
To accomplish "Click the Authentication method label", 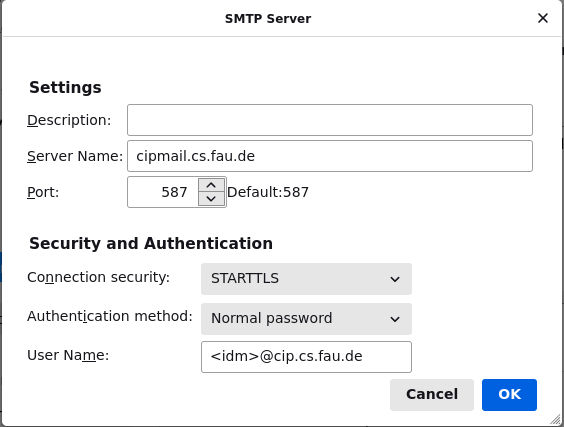I will pos(110,316).
